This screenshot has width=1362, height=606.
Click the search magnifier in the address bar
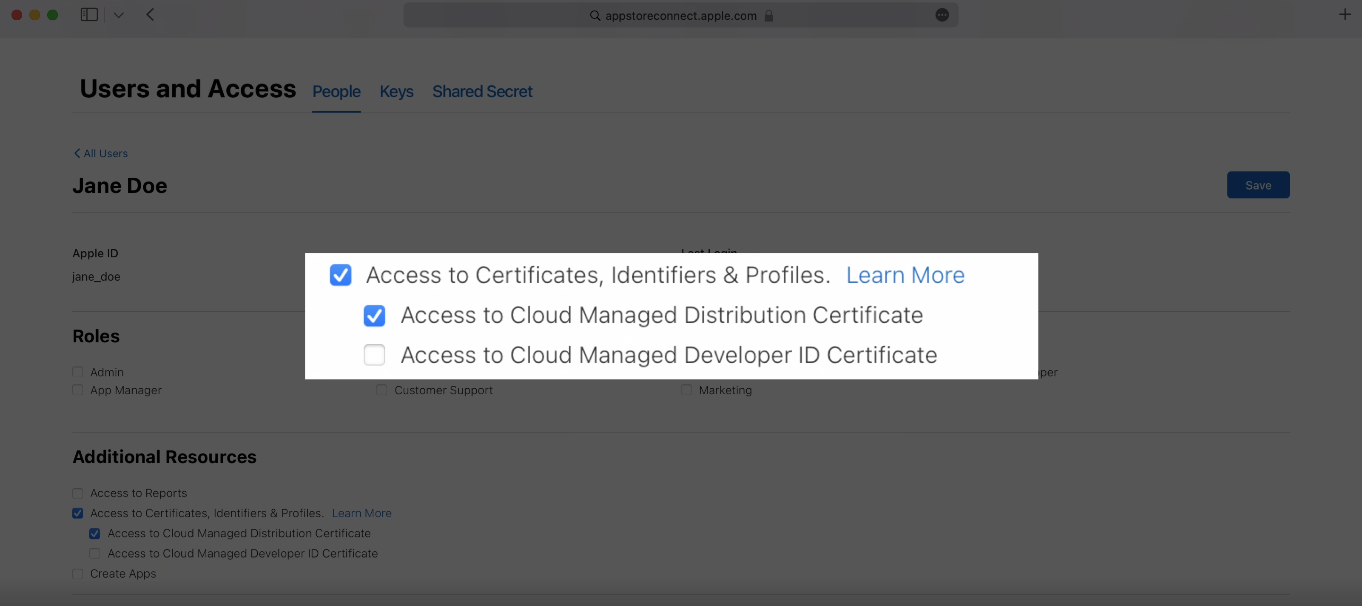pyautogui.click(x=593, y=16)
